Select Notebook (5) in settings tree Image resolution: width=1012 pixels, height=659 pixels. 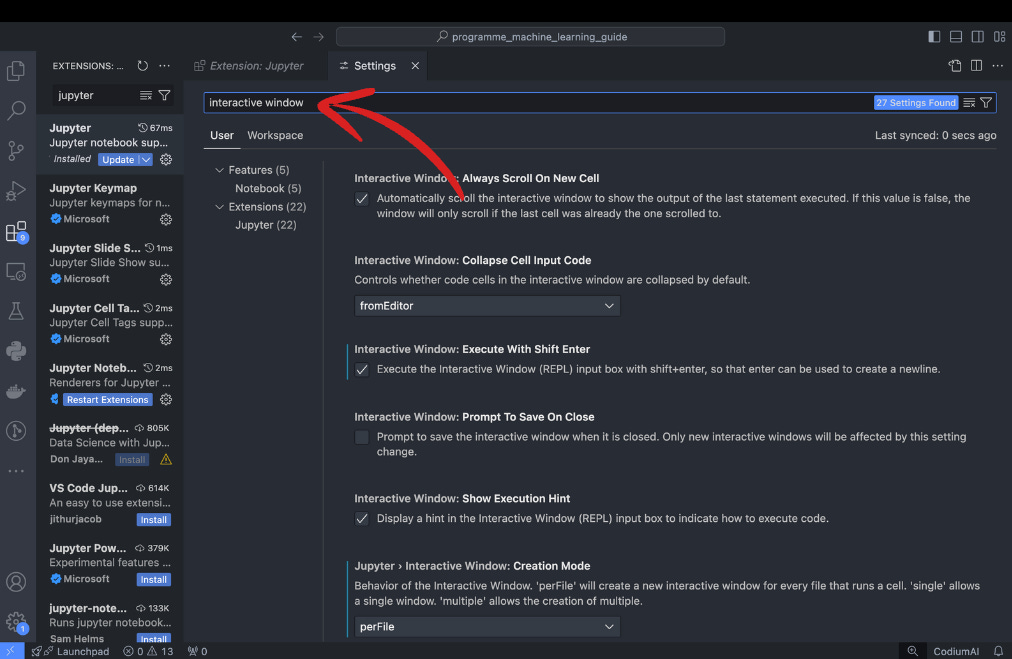[268, 188]
